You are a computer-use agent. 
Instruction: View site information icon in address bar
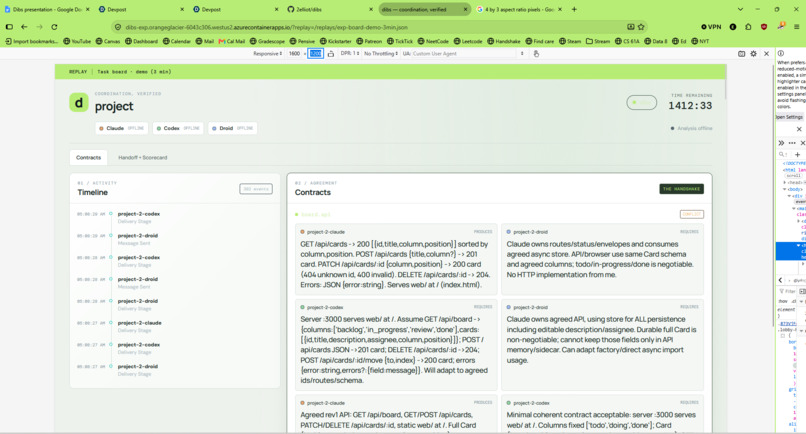(118, 27)
